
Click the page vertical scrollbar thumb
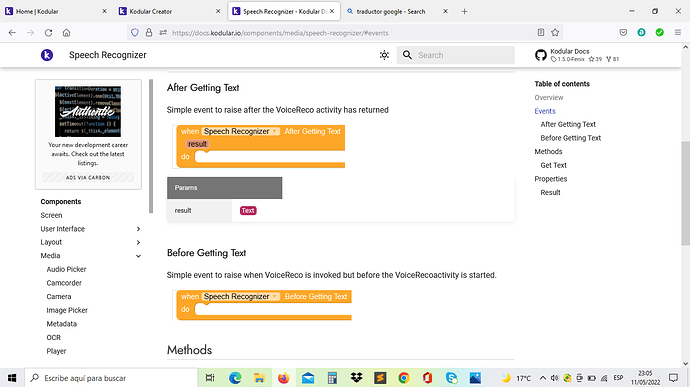pos(686,194)
